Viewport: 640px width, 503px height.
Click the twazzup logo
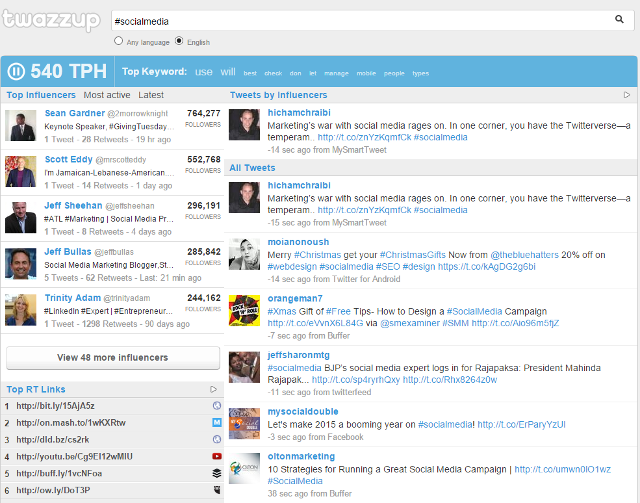pyautogui.click(x=51, y=20)
